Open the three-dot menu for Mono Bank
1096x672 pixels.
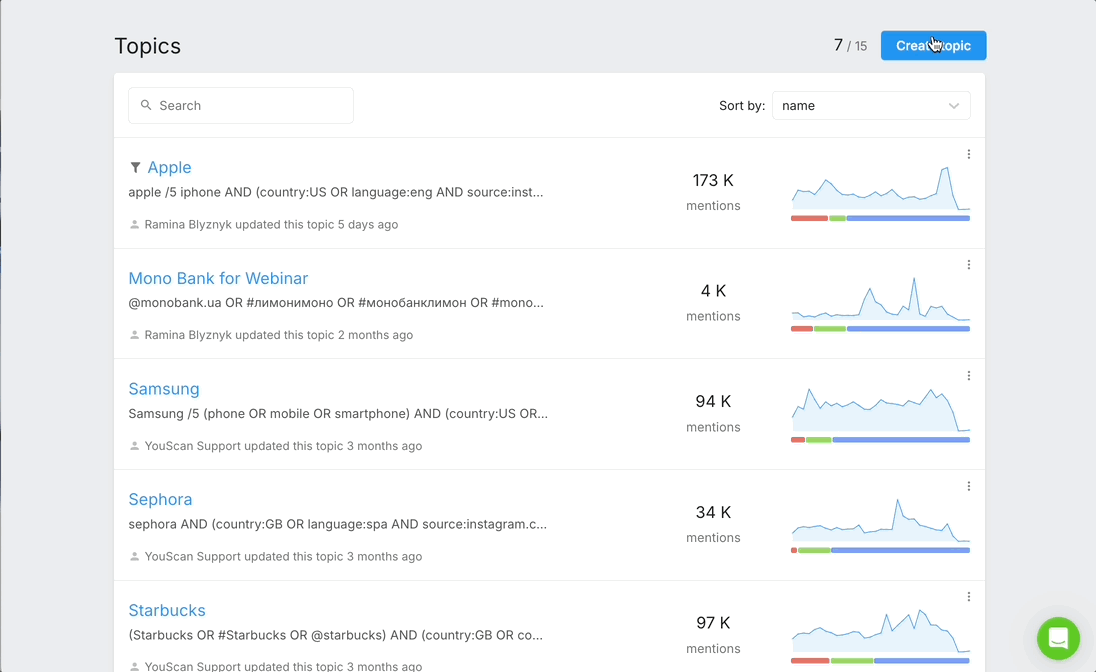969,265
